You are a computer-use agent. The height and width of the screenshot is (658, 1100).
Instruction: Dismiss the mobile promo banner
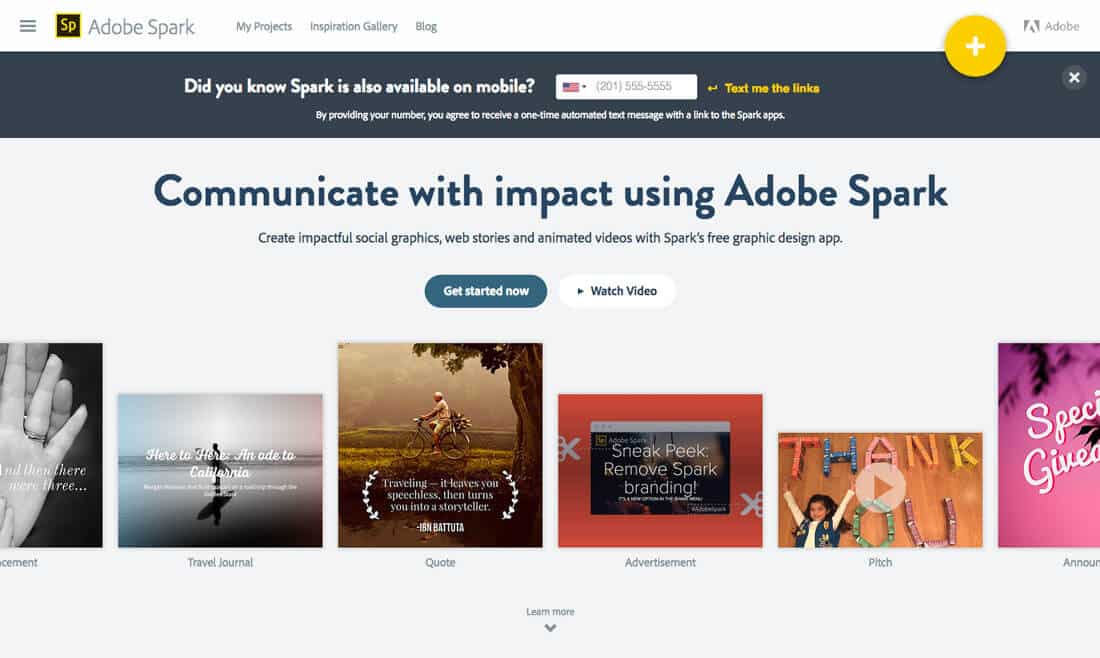tap(1074, 77)
